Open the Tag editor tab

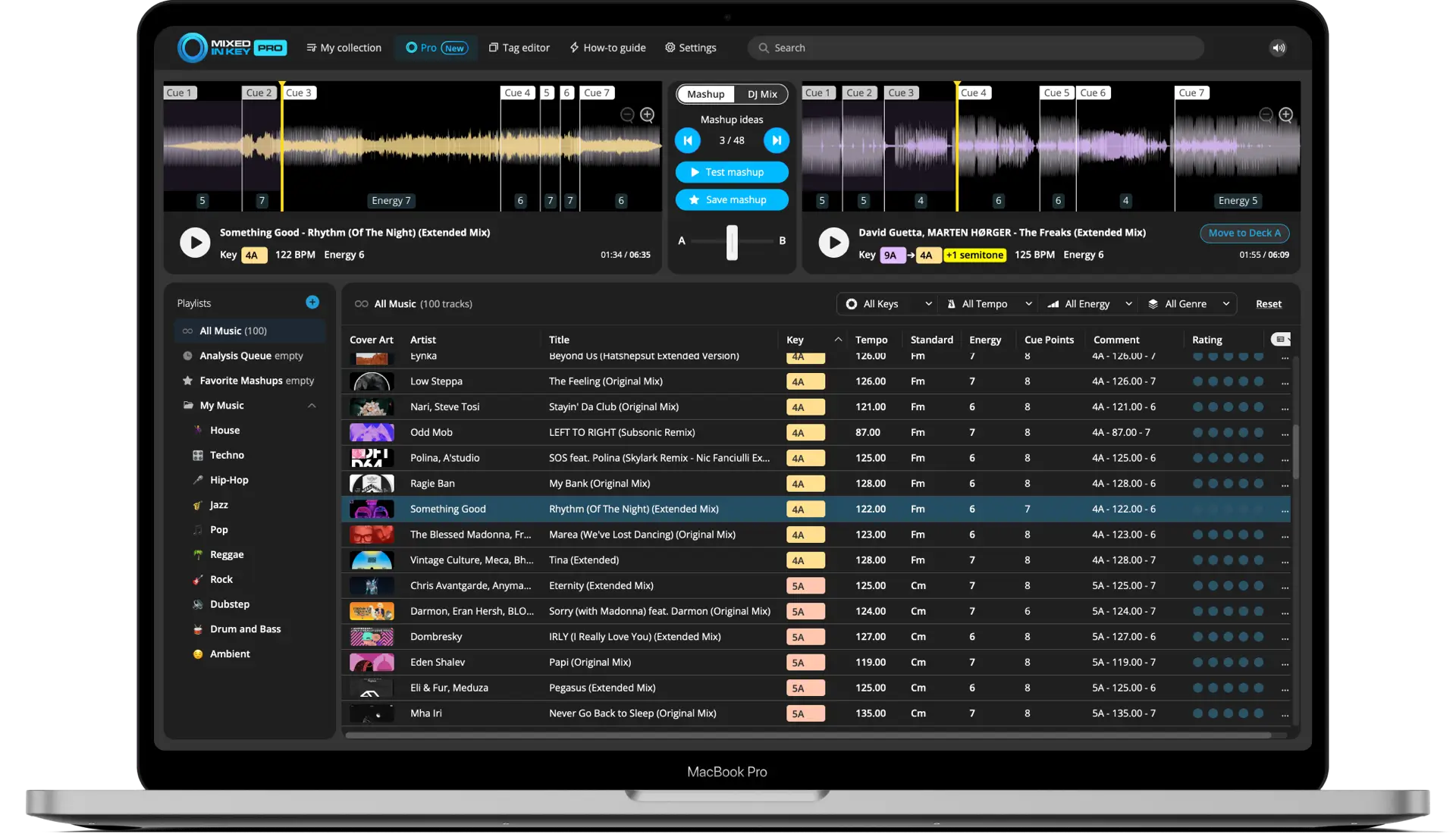click(519, 48)
